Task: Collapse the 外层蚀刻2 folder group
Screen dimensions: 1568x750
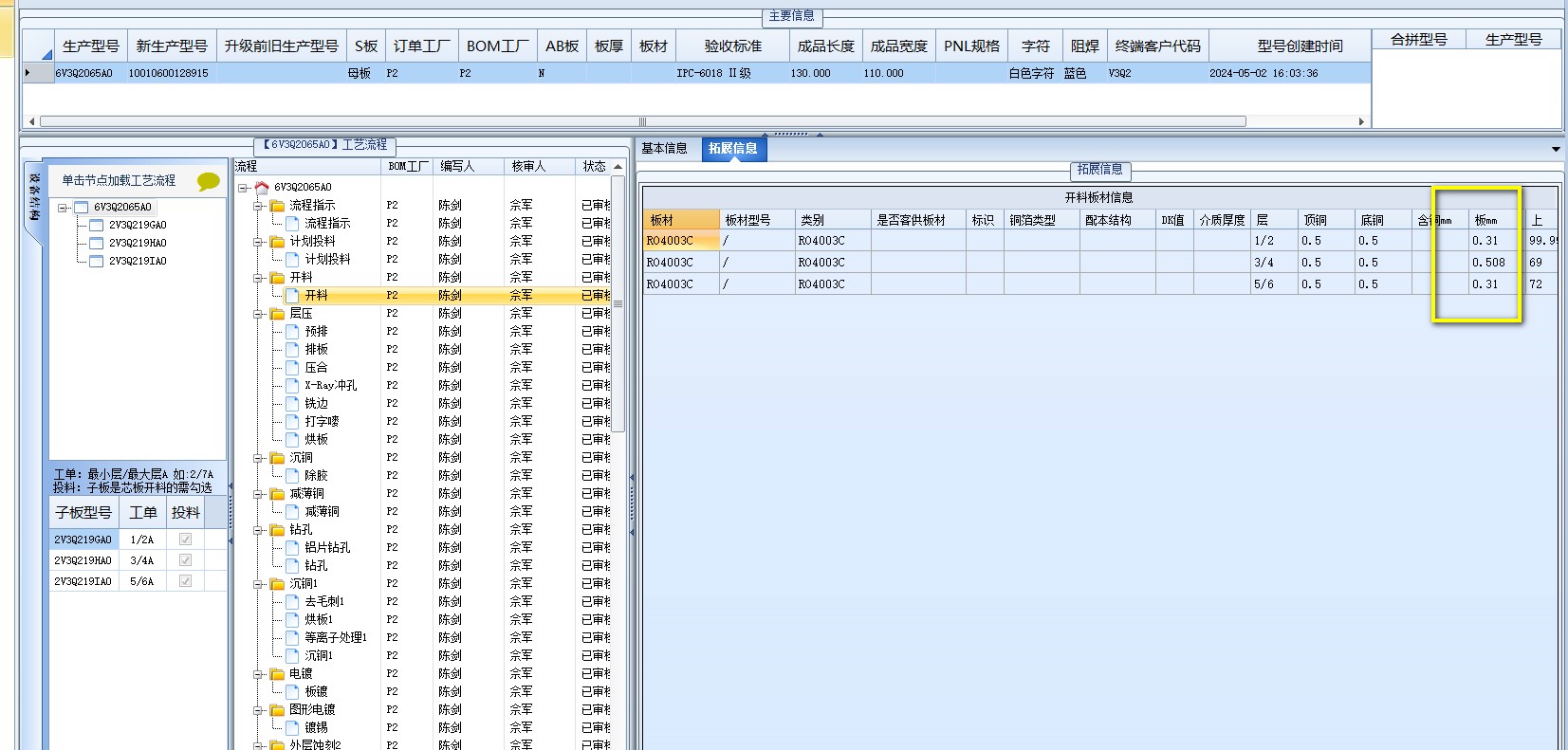Action: pyautogui.click(x=258, y=745)
